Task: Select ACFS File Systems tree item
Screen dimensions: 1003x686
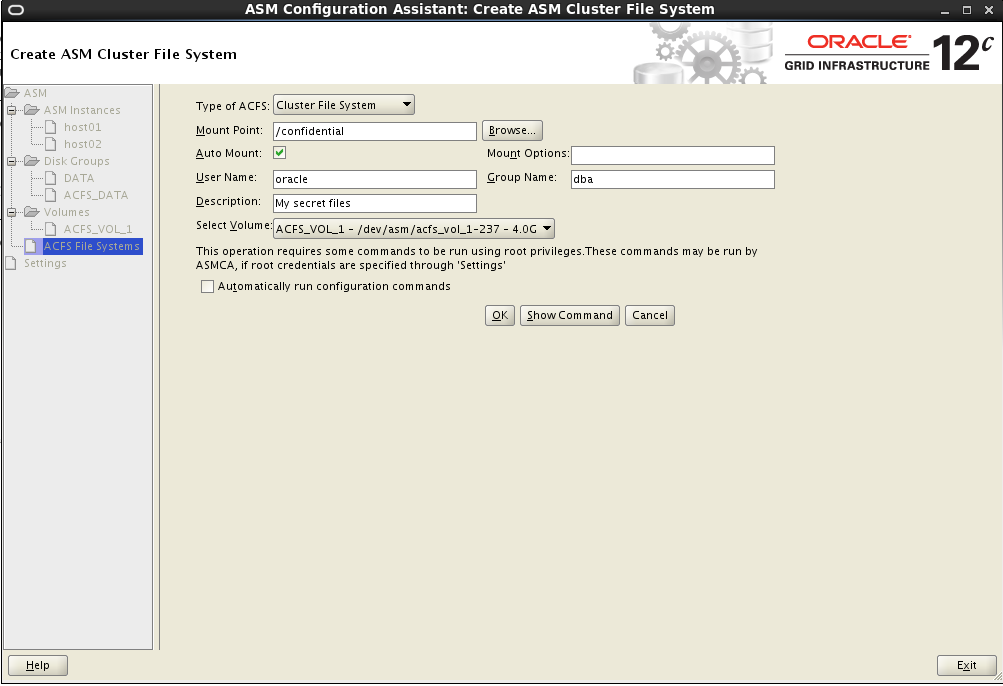Action: pos(91,246)
